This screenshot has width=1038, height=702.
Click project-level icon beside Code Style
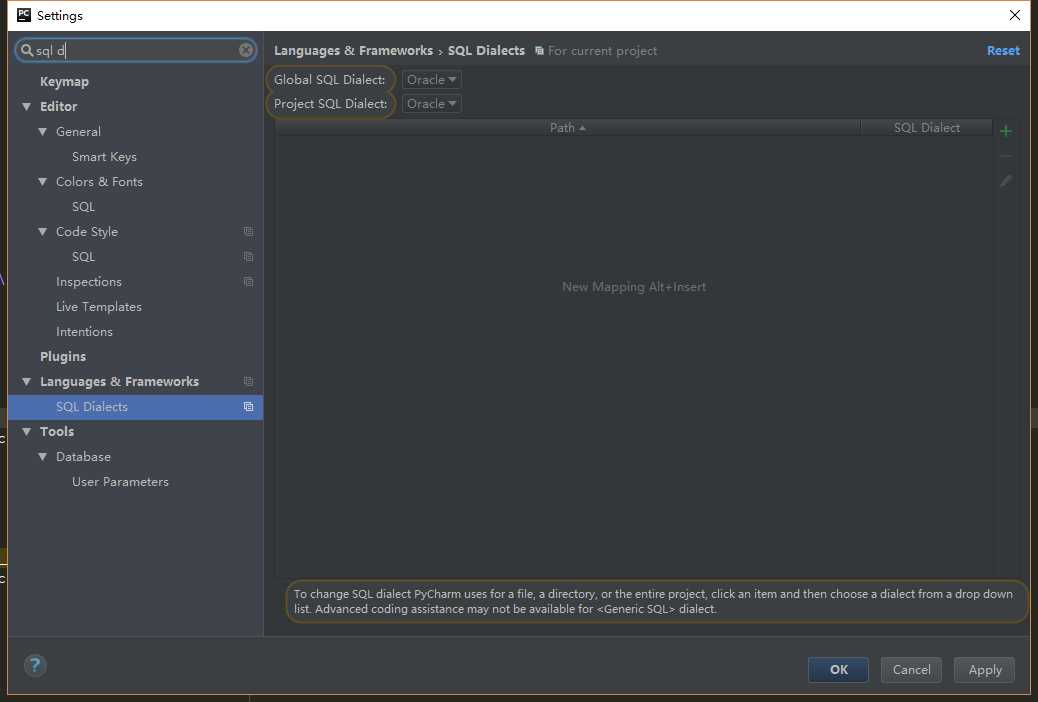pyautogui.click(x=248, y=232)
